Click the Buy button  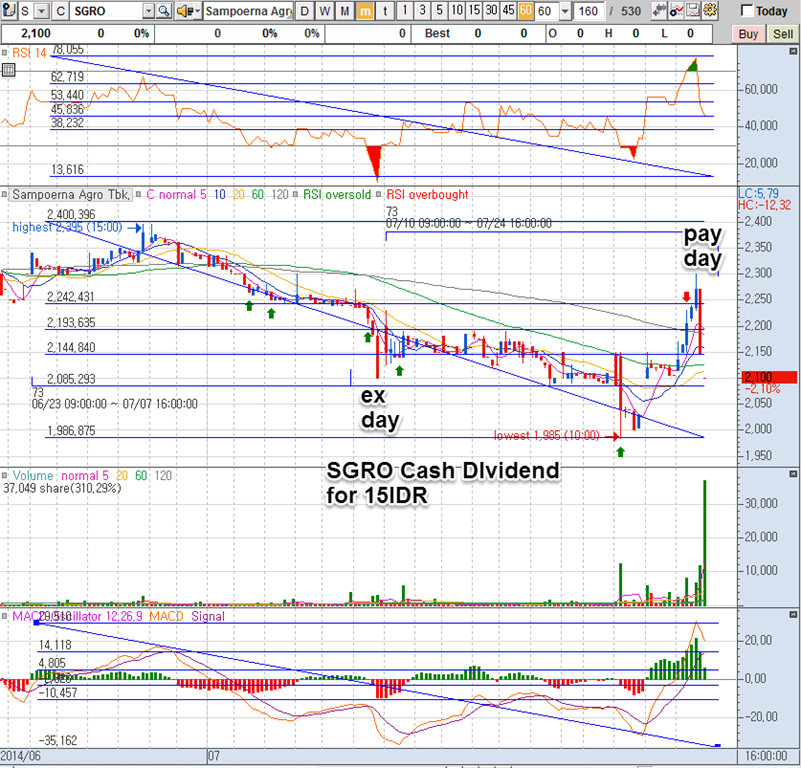click(748, 34)
